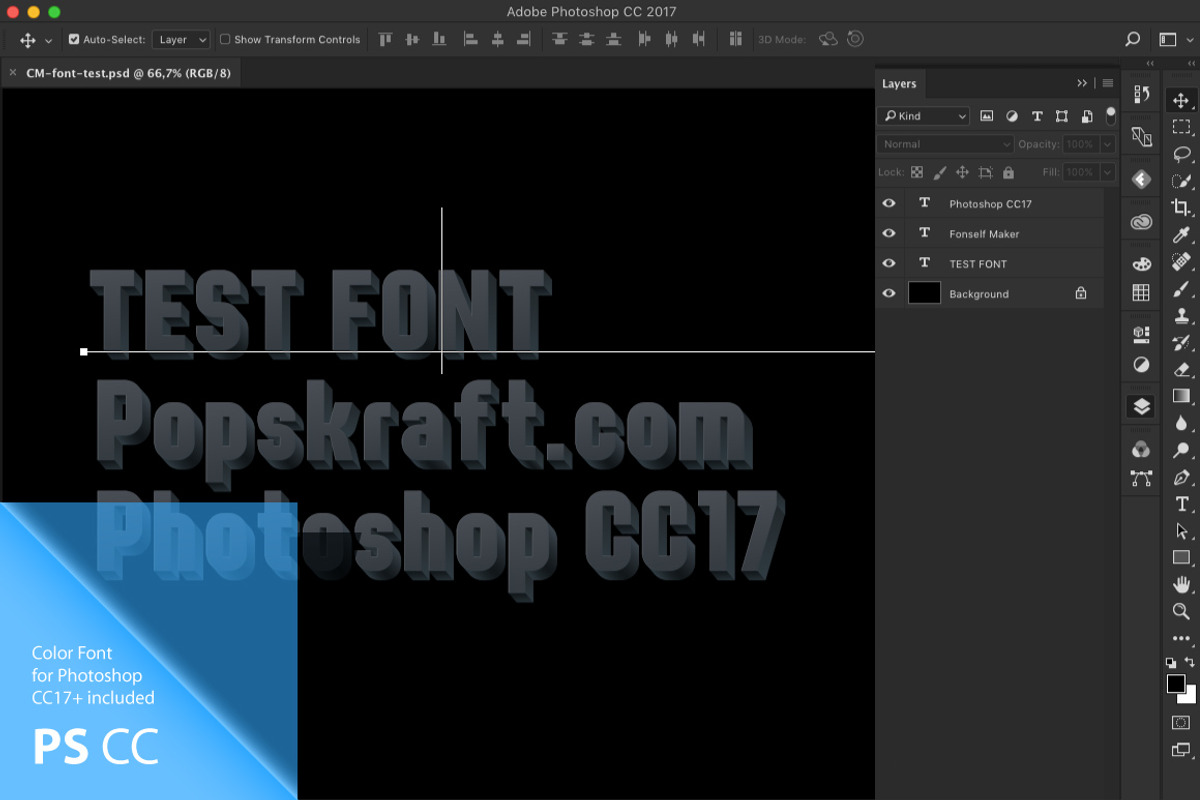Select the Healing Brush tool
Viewport: 1200px width, 800px height.
[1181, 262]
